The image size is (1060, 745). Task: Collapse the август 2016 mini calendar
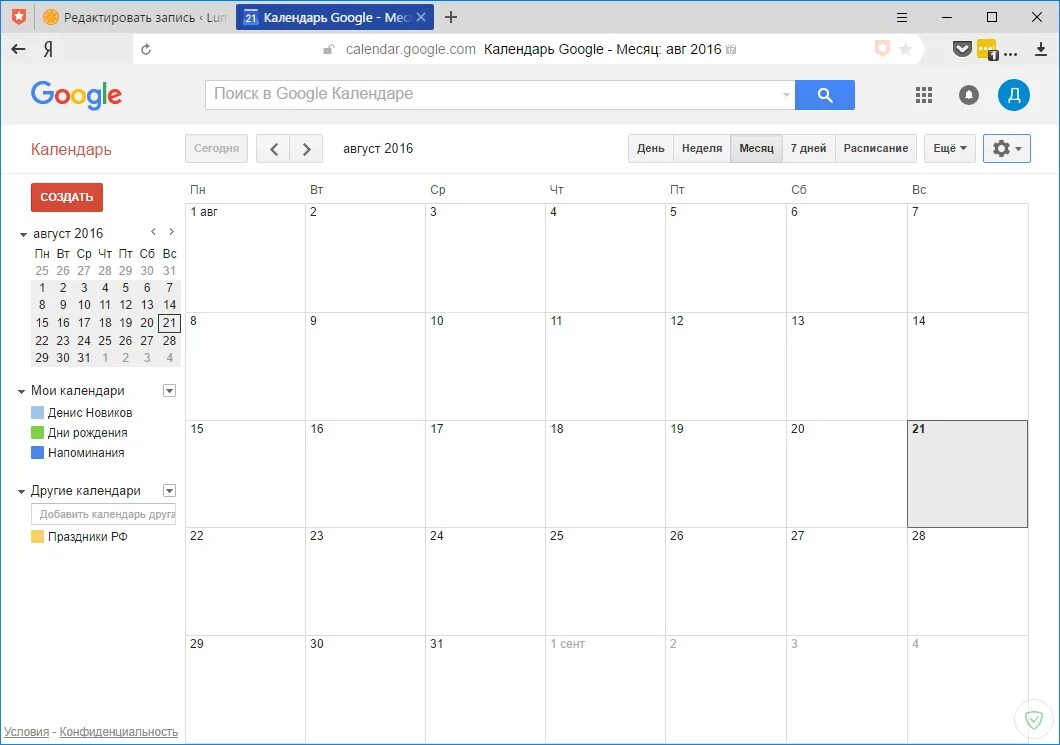23,235
